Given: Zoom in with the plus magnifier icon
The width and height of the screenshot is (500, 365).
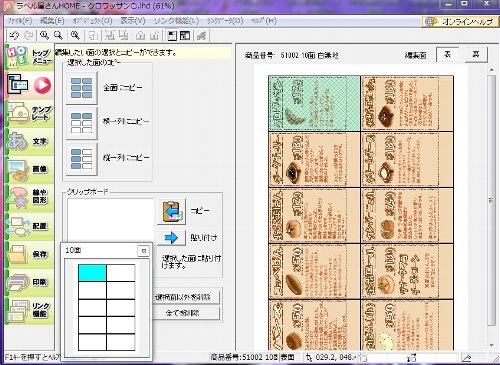Looking at the screenshot, I should tap(44, 35).
